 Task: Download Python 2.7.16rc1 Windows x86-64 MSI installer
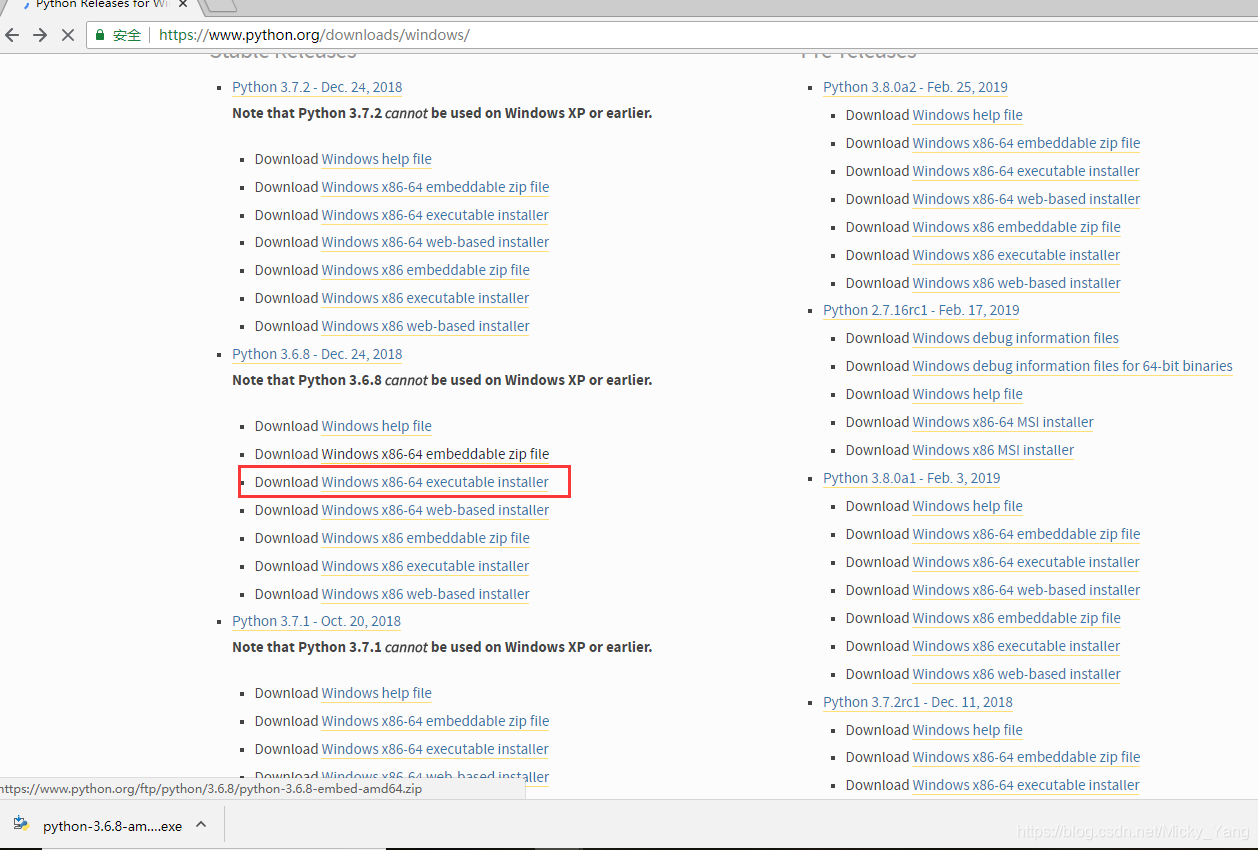pyautogui.click(x=1003, y=422)
